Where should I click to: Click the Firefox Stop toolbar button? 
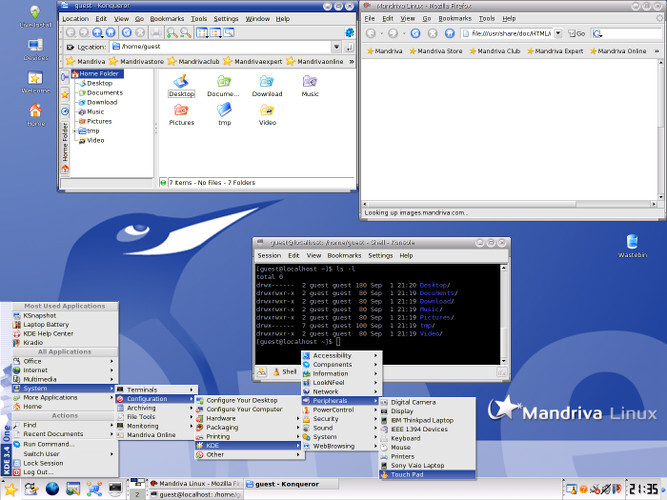(433, 33)
